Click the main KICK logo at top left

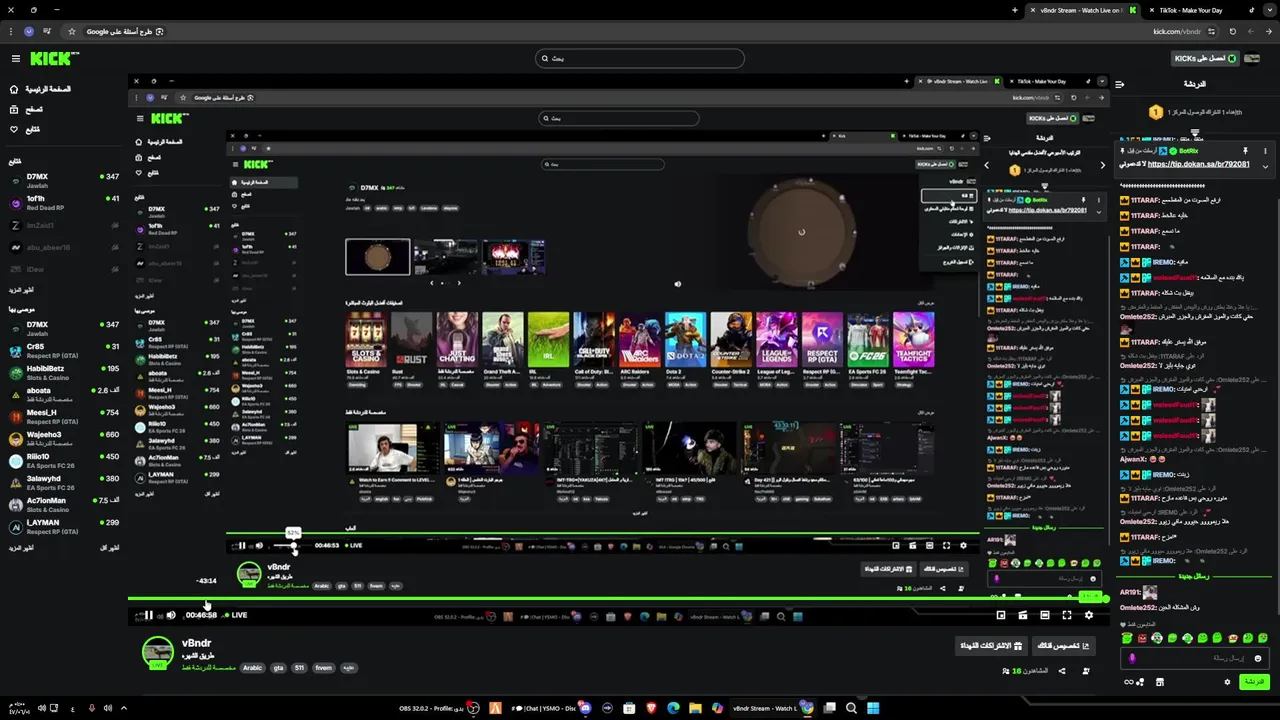click(x=53, y=59)
